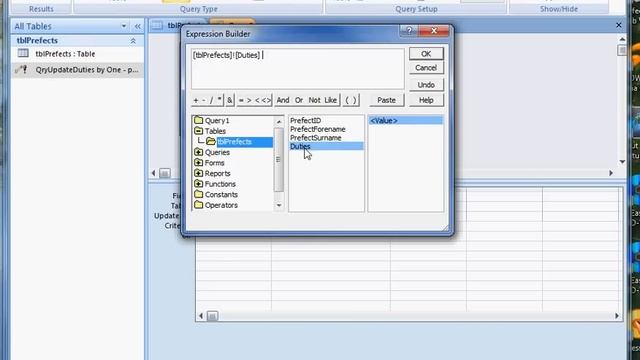Collapse the tblPrefects group

[x=133, y=41]
